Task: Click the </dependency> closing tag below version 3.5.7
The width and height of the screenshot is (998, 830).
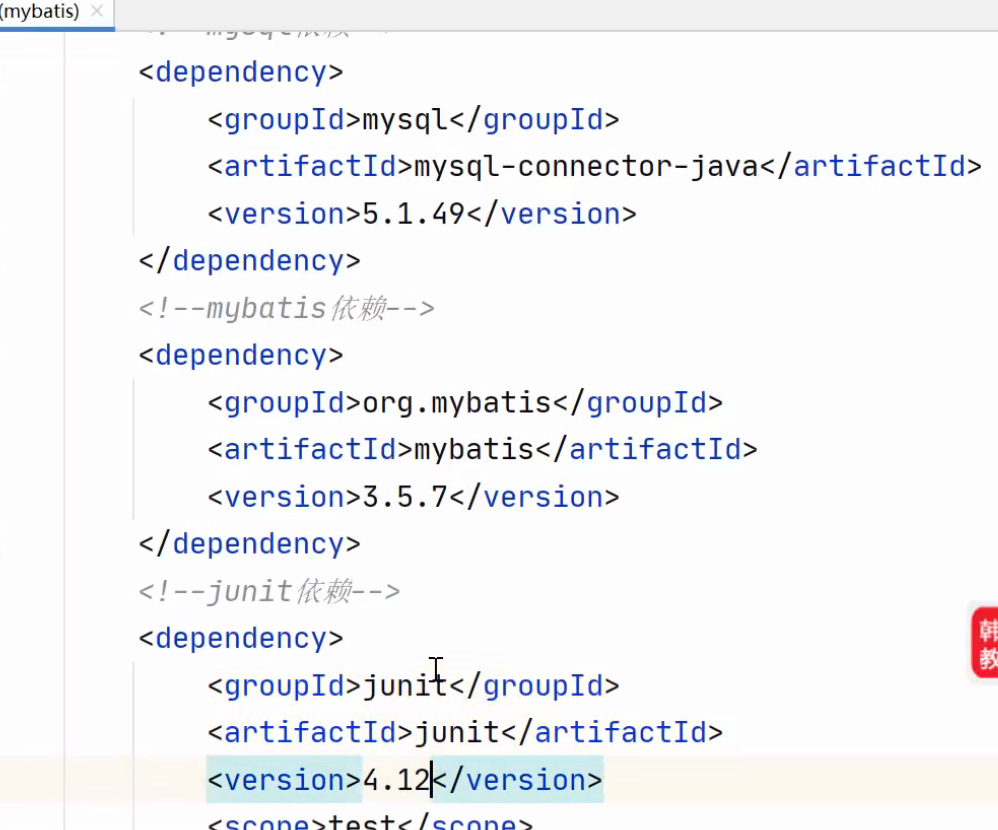Action: point(250,544)
